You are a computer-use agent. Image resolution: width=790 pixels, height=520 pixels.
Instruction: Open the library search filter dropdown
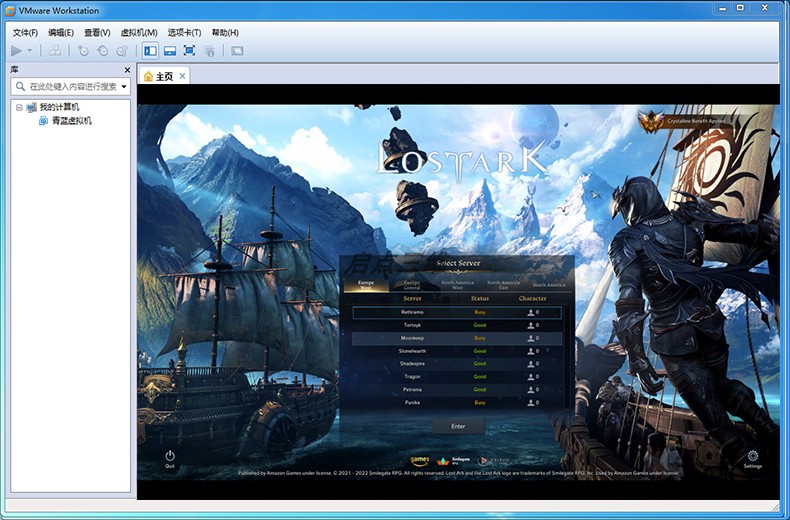pos(124,87)
